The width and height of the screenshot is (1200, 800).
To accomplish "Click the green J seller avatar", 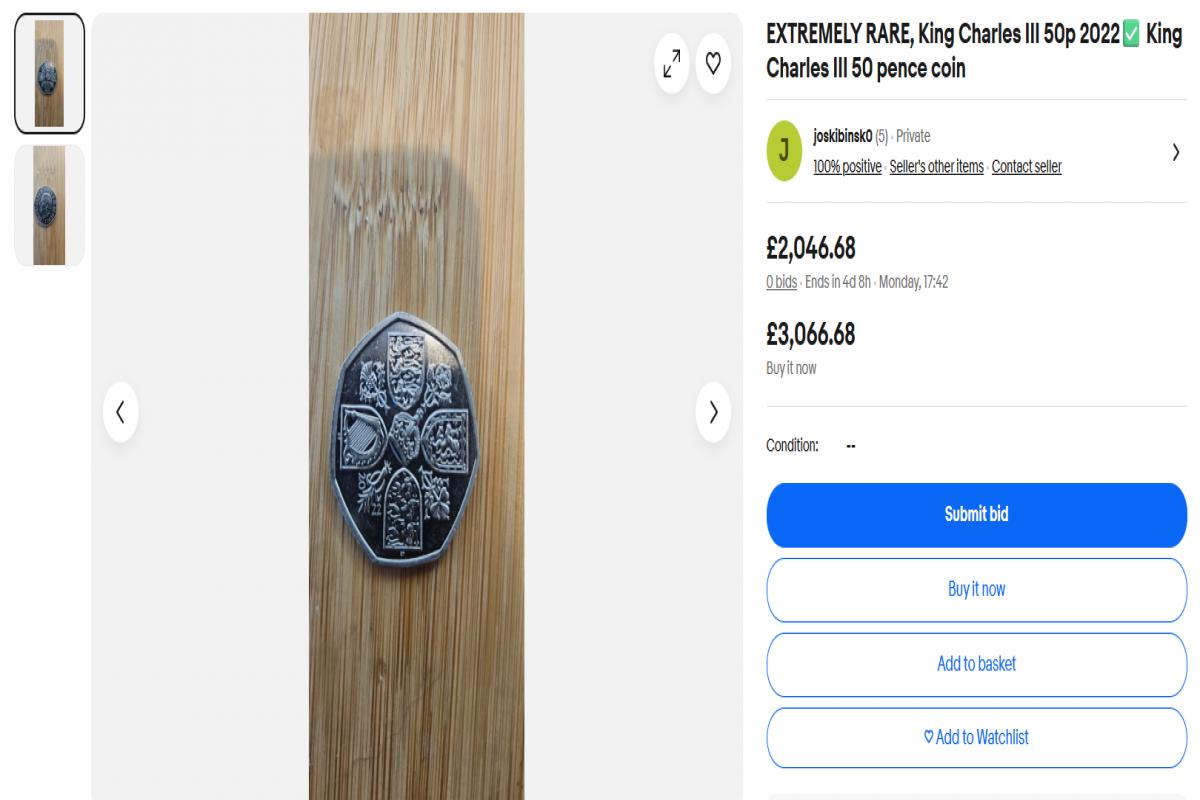I will coord(784,151).
